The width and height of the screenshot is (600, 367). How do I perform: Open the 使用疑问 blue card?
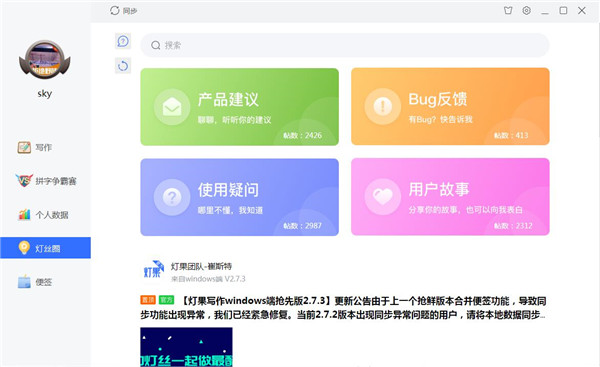(240, 197)
